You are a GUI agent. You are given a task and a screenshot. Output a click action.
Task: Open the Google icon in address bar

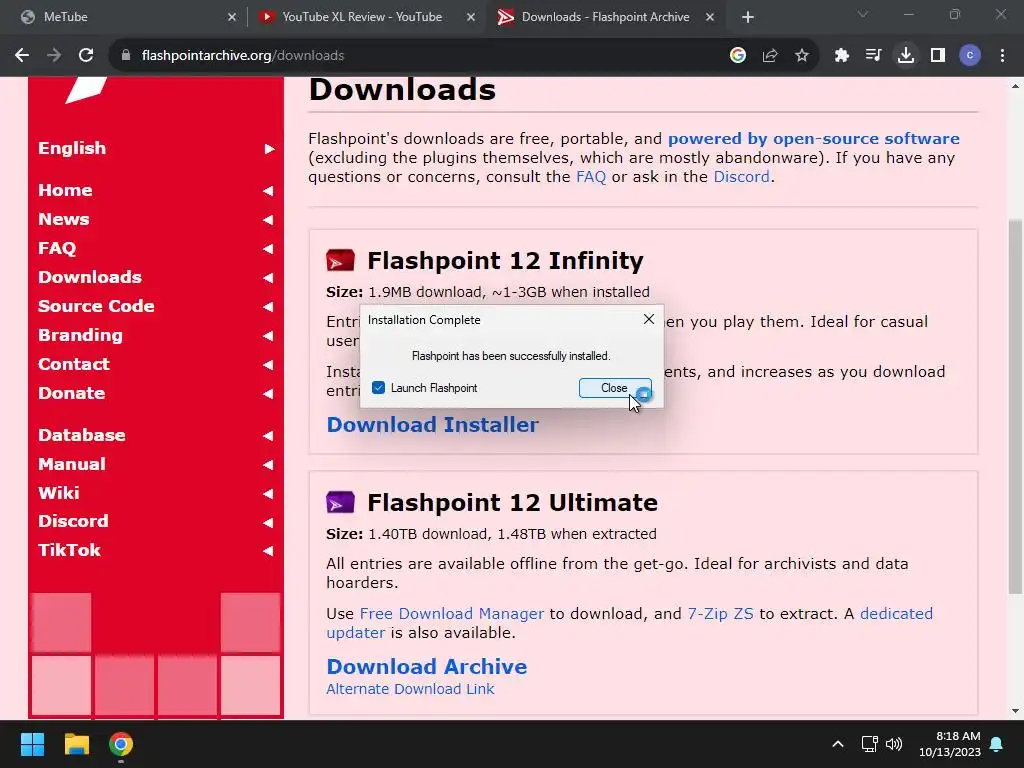tap(738, 56)
